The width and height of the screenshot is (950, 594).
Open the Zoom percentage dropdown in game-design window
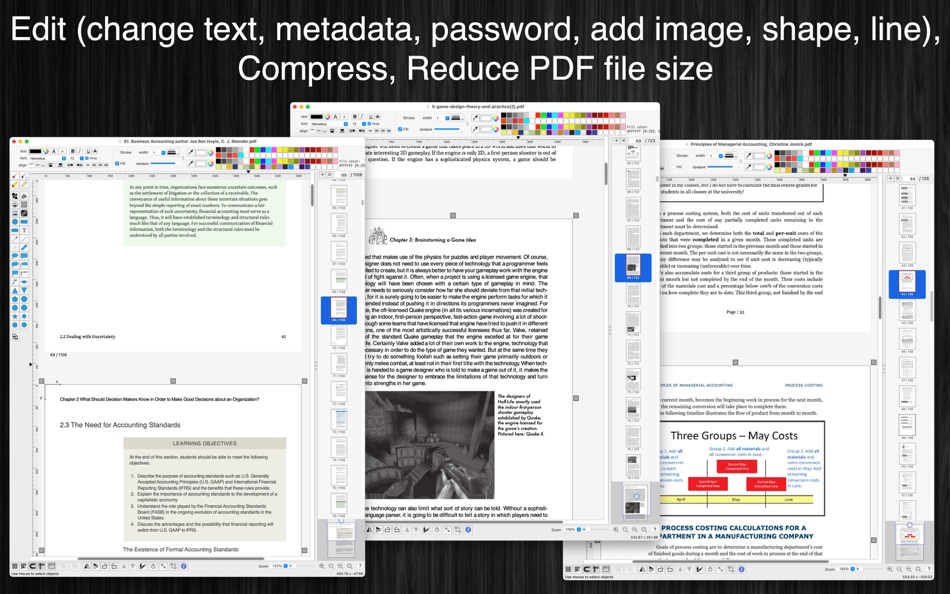572,530
